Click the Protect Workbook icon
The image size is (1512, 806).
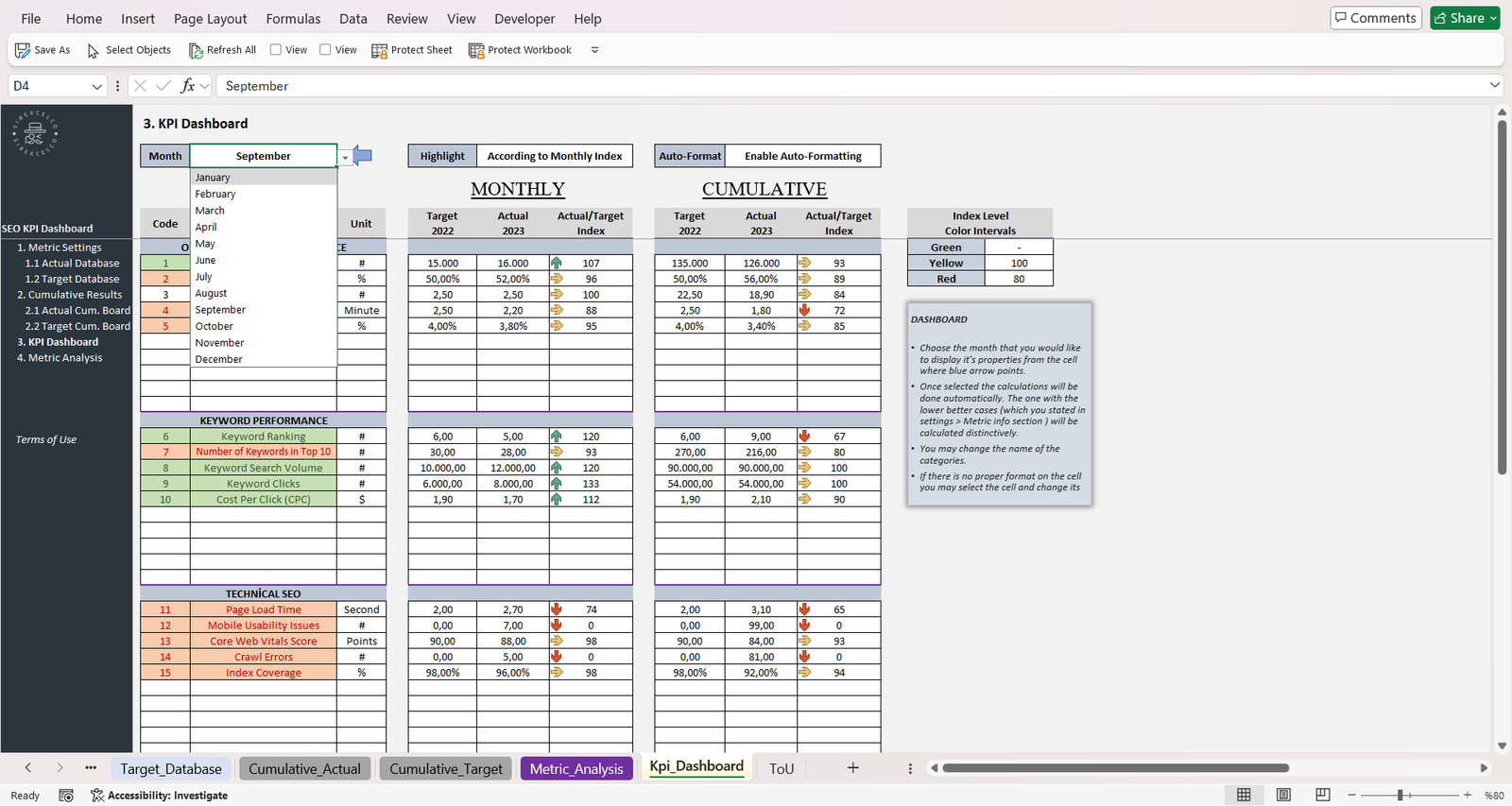pos(476,50)
